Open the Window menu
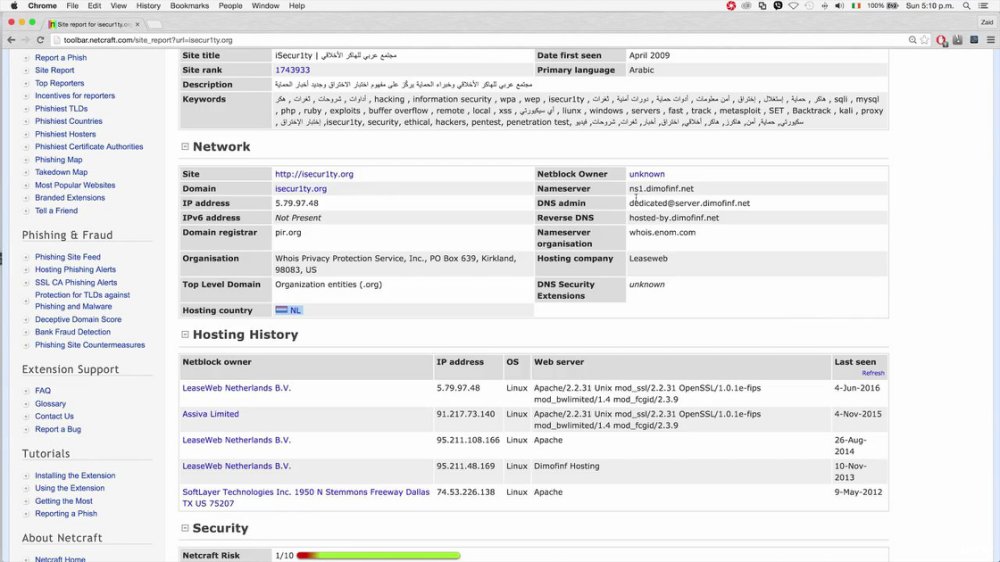The width and height of the screenshot is (1000, 562). 265,6
